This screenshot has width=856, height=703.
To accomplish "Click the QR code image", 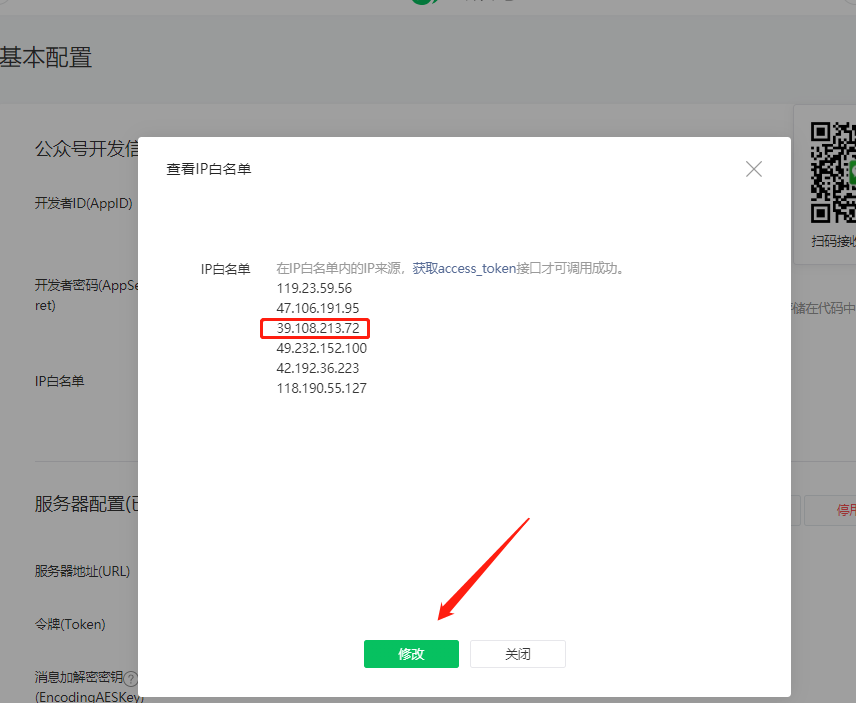I will (x=833, y=172).
